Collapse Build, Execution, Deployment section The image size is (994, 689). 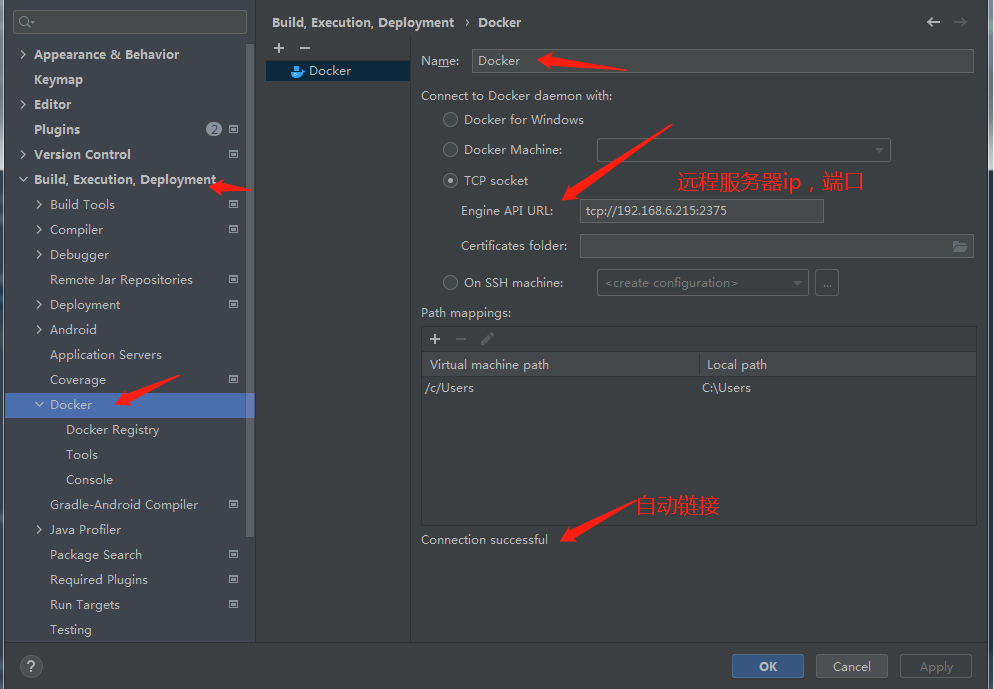click(23, 179)
